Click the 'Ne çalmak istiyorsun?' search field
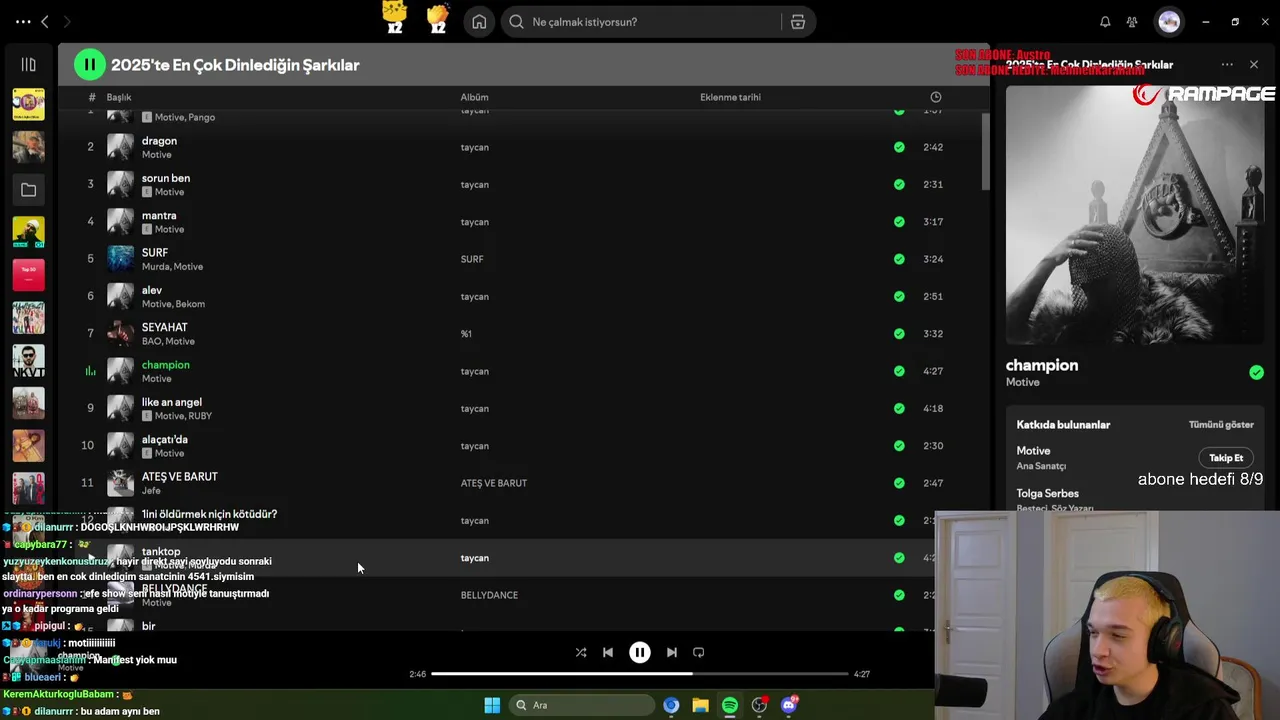 (x=640, y=22)
